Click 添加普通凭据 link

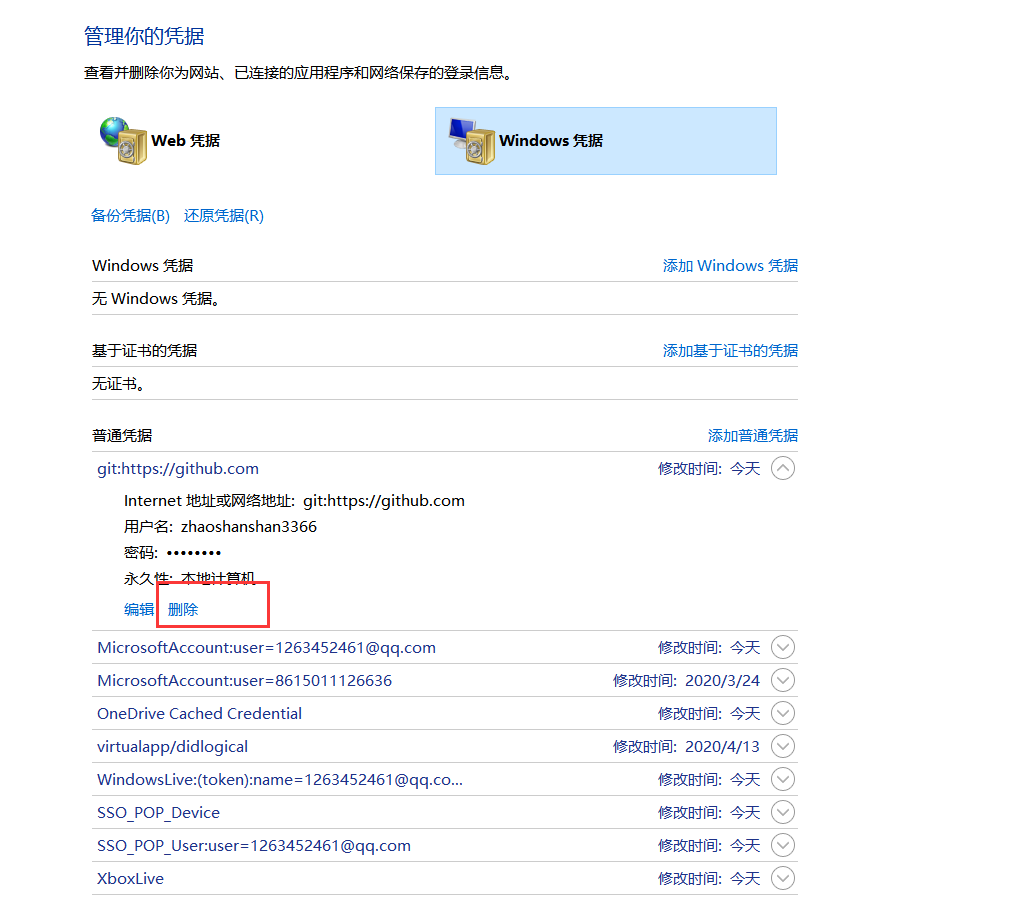pos(752,436)
